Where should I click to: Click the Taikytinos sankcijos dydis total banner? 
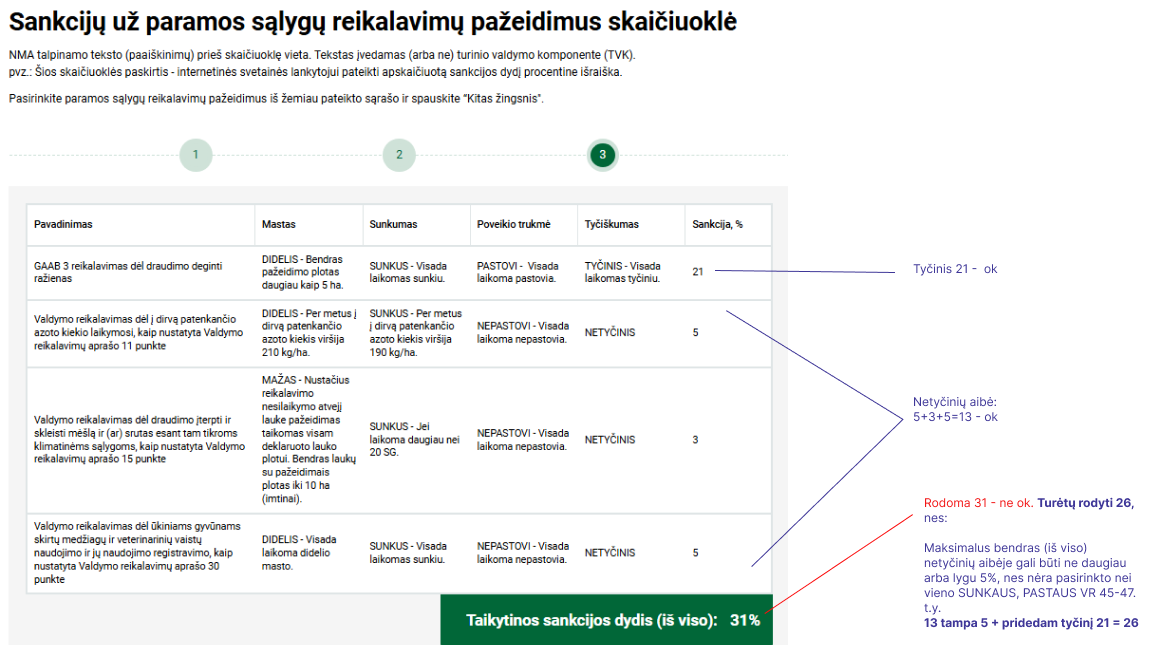tap(606, 620)
